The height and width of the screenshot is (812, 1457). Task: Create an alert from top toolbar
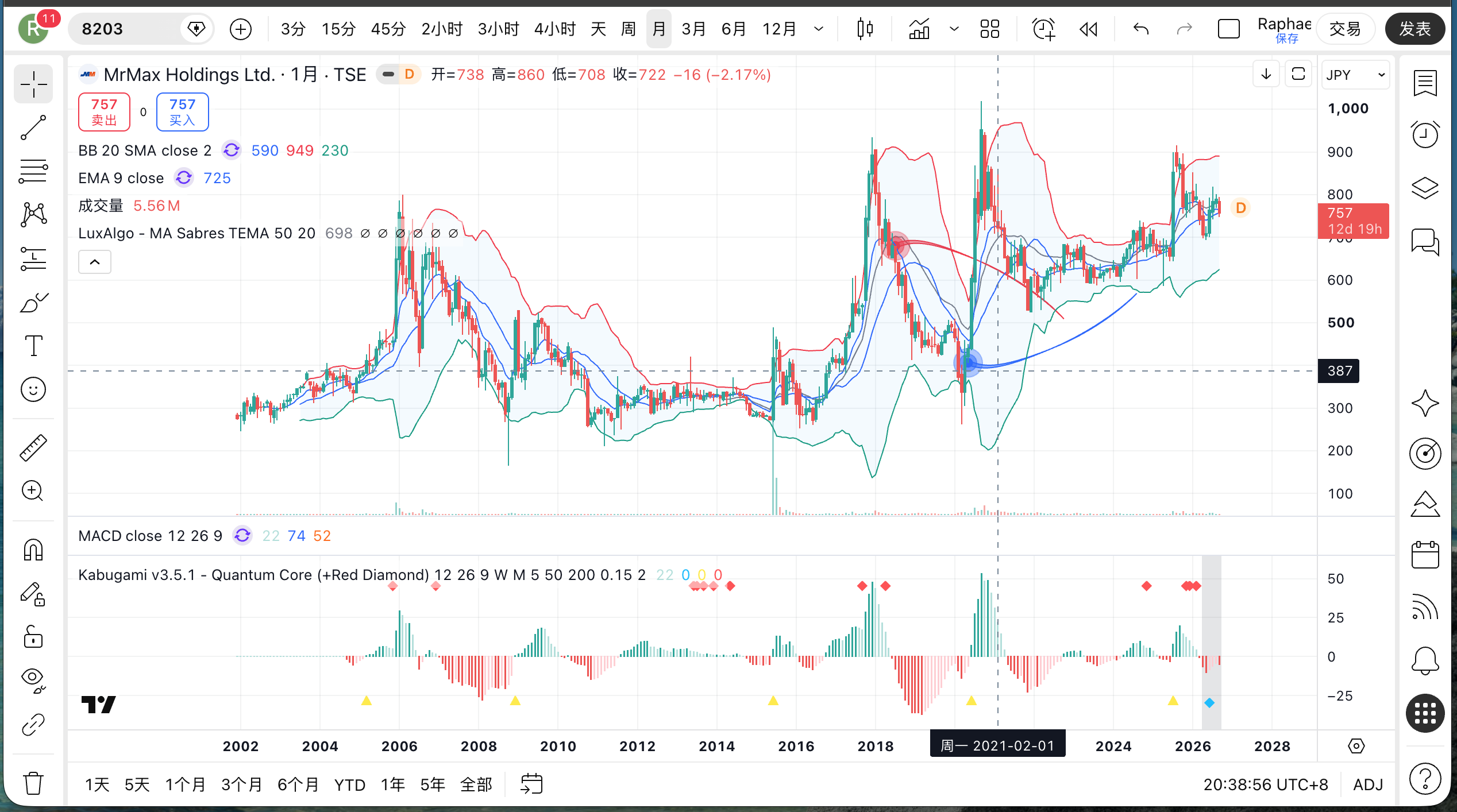1043,29
